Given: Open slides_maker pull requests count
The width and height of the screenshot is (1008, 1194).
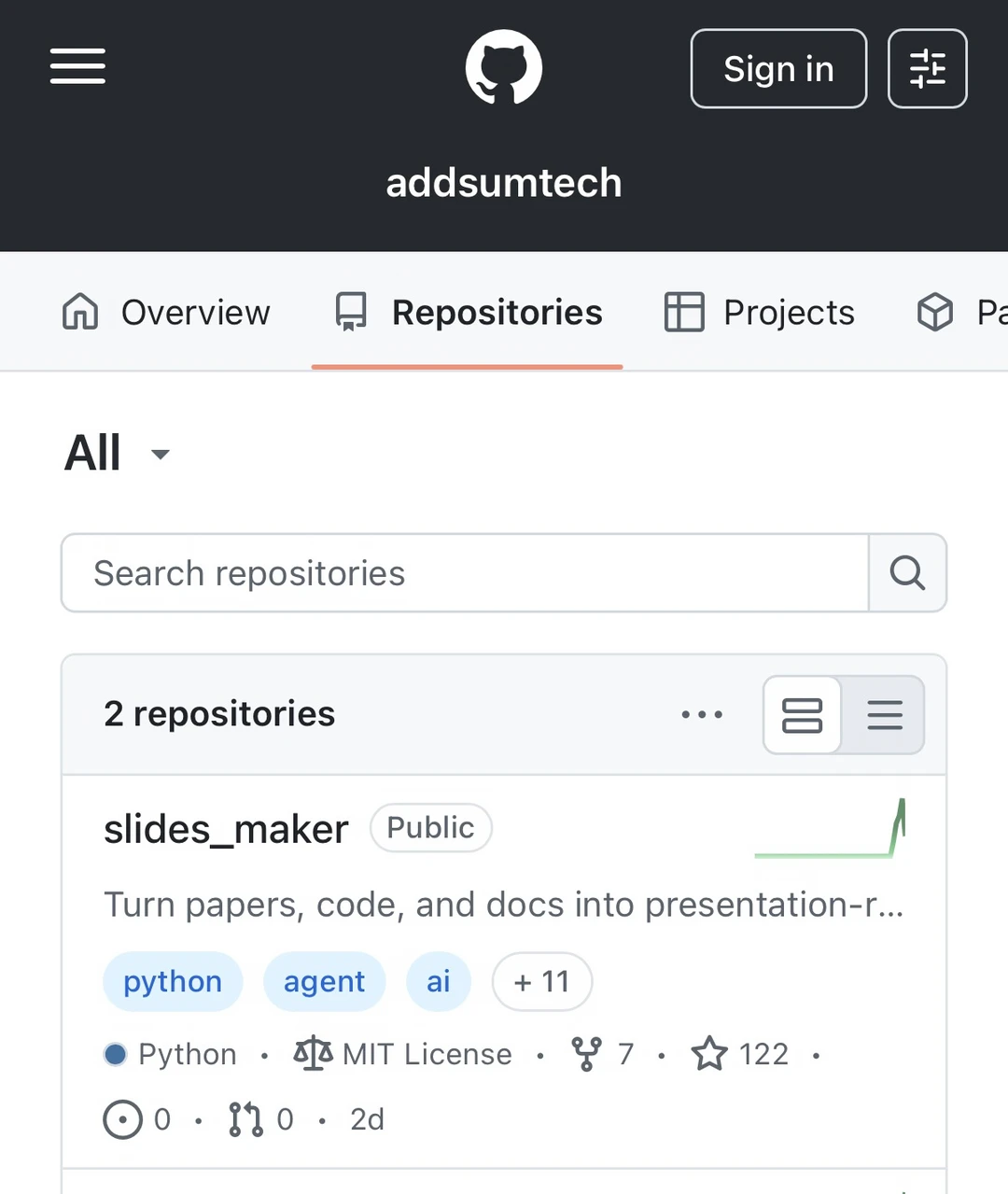Looking at the screenshot, I should [x=260, y=1119].
